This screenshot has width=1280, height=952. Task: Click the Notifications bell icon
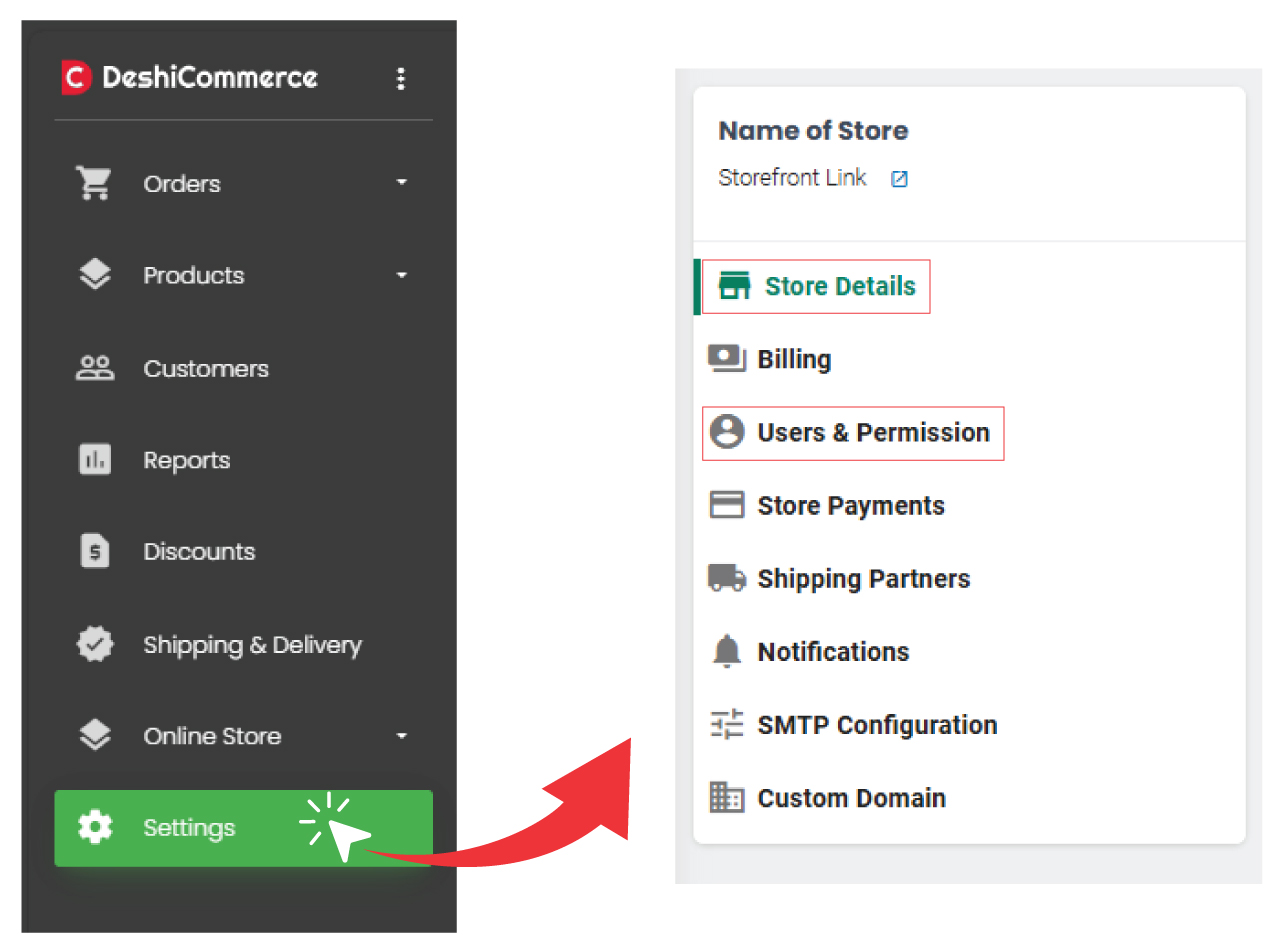tap(727, 652)
